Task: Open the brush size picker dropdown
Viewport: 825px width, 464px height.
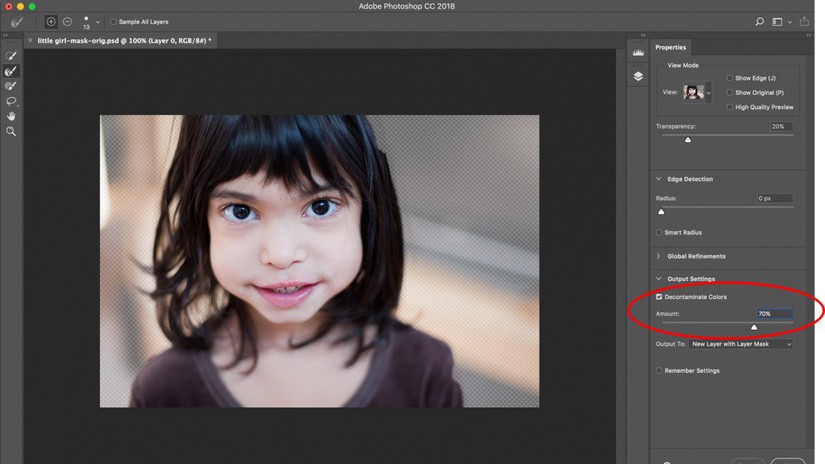Action: 98,22
